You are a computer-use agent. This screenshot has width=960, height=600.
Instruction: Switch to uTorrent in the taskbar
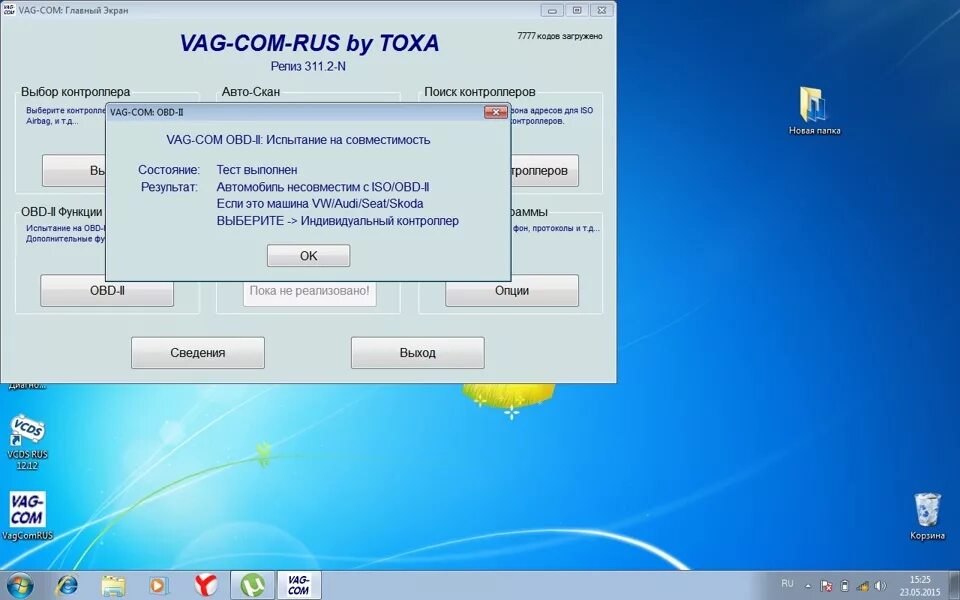pyautogui.click(x=252, y=585)
